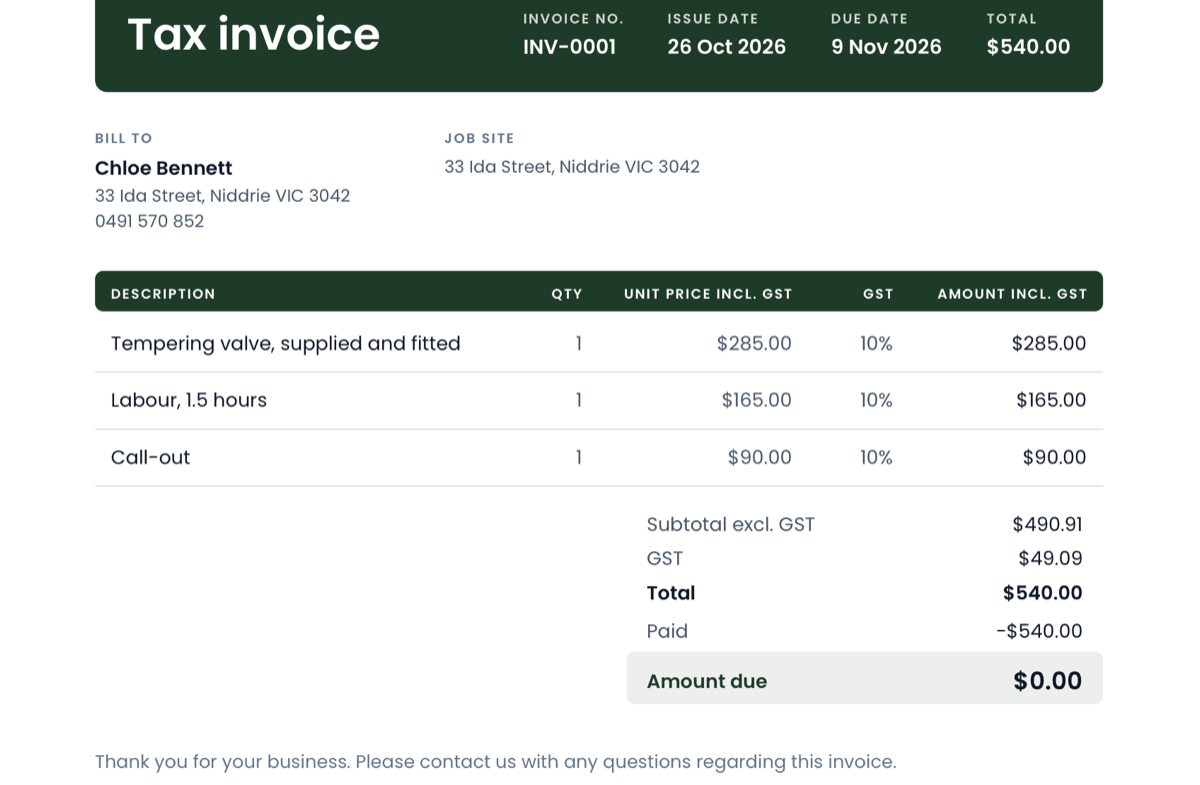
Task: Click the 'ISSUE DATE' label
Action: tap(713, 19)
